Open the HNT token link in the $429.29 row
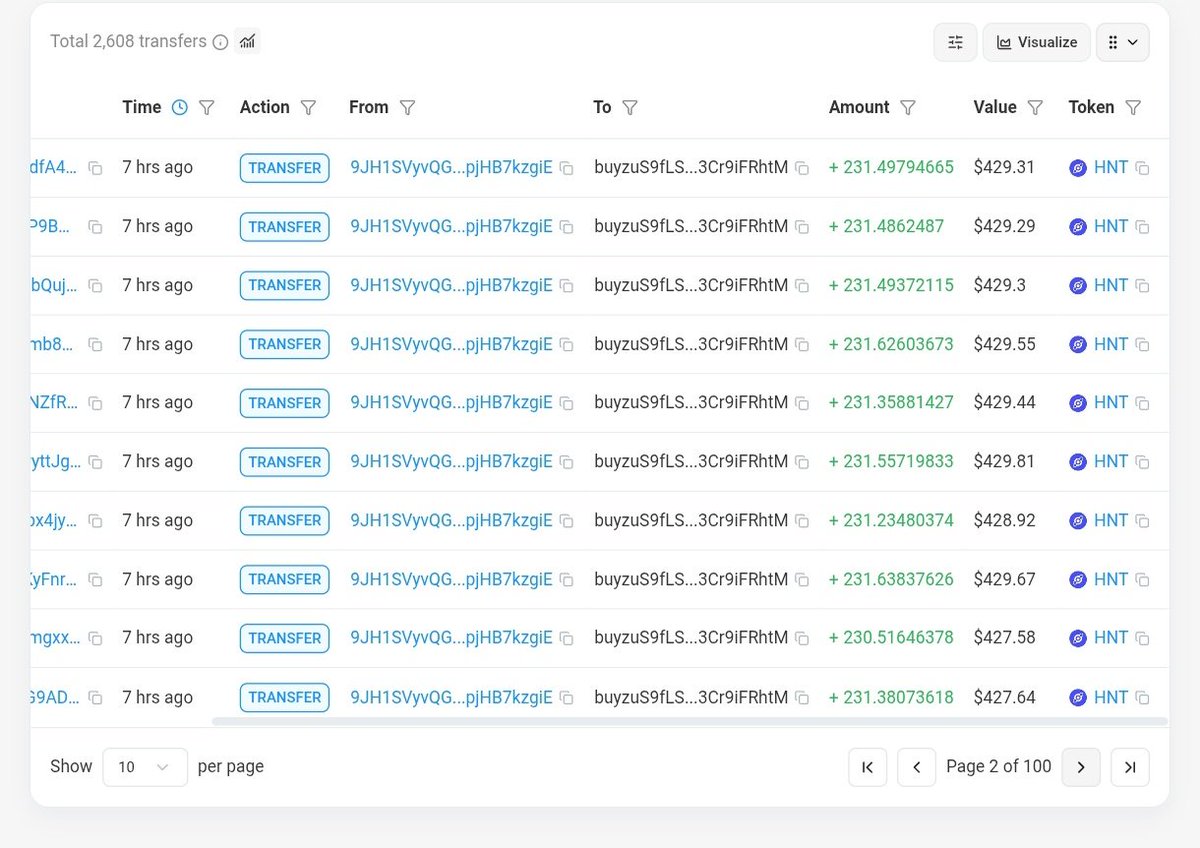 coord(1111,226)
